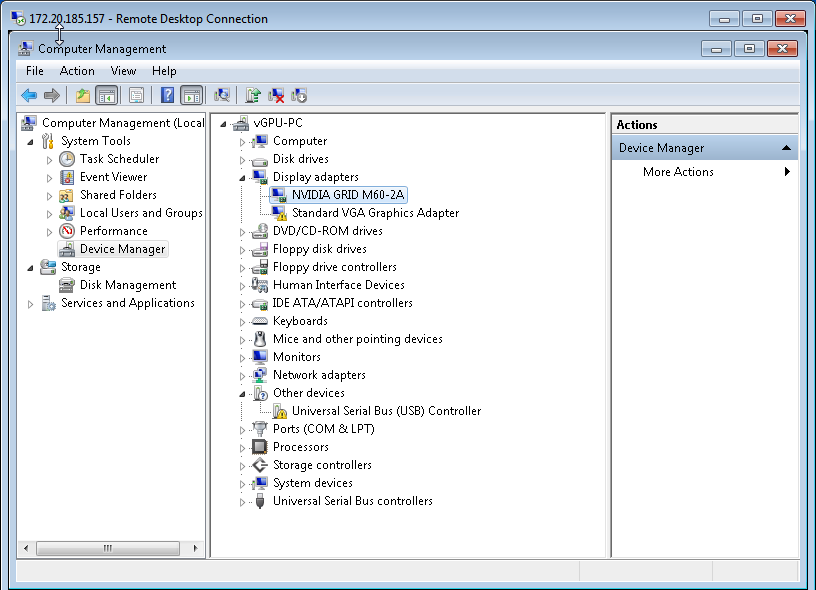Click the Up one level folder icon
Screen dimensions: 816x590
tap(83, 95)
